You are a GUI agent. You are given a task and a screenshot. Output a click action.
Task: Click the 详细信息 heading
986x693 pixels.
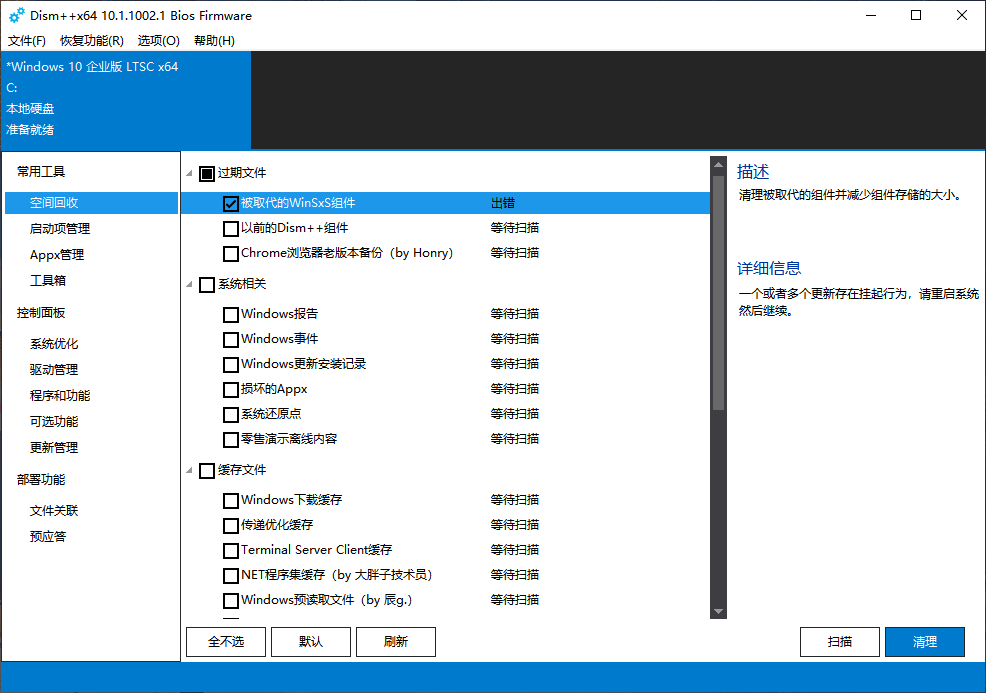768,269
